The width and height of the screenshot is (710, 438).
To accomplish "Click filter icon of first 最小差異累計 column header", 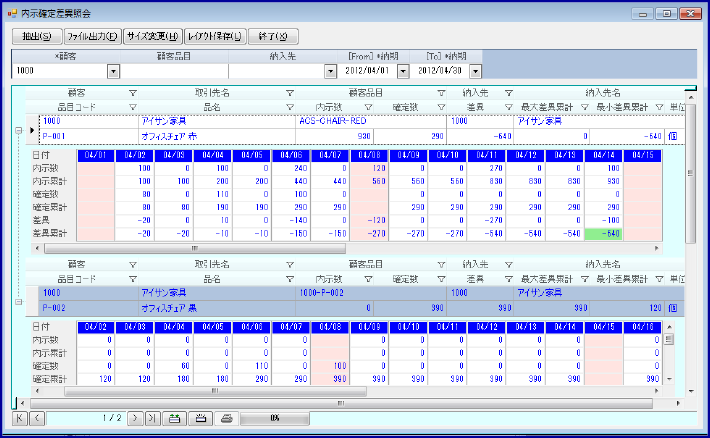I will 659,107.
